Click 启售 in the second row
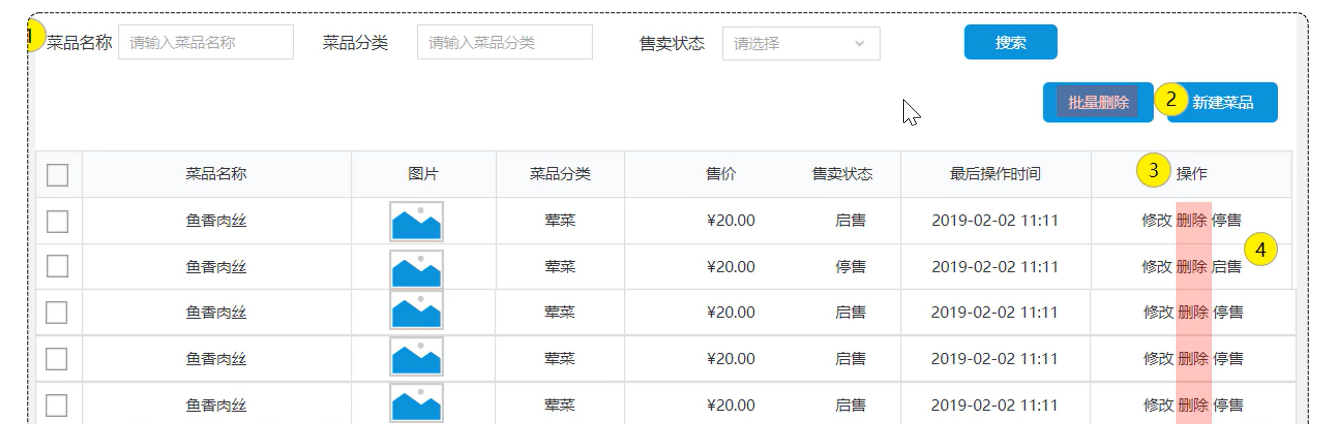 click(1227, 267)
